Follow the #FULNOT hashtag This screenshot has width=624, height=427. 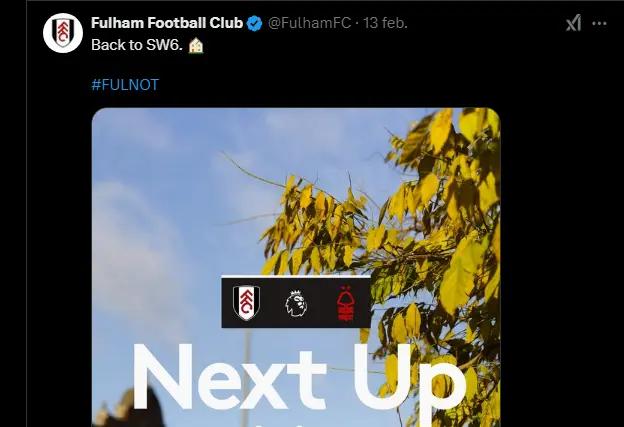125,85
